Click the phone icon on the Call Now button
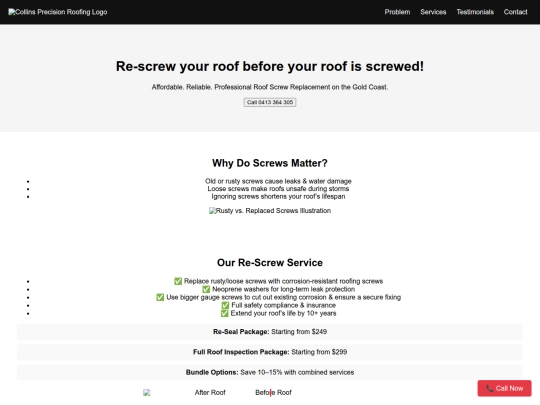 coord(489,388)
